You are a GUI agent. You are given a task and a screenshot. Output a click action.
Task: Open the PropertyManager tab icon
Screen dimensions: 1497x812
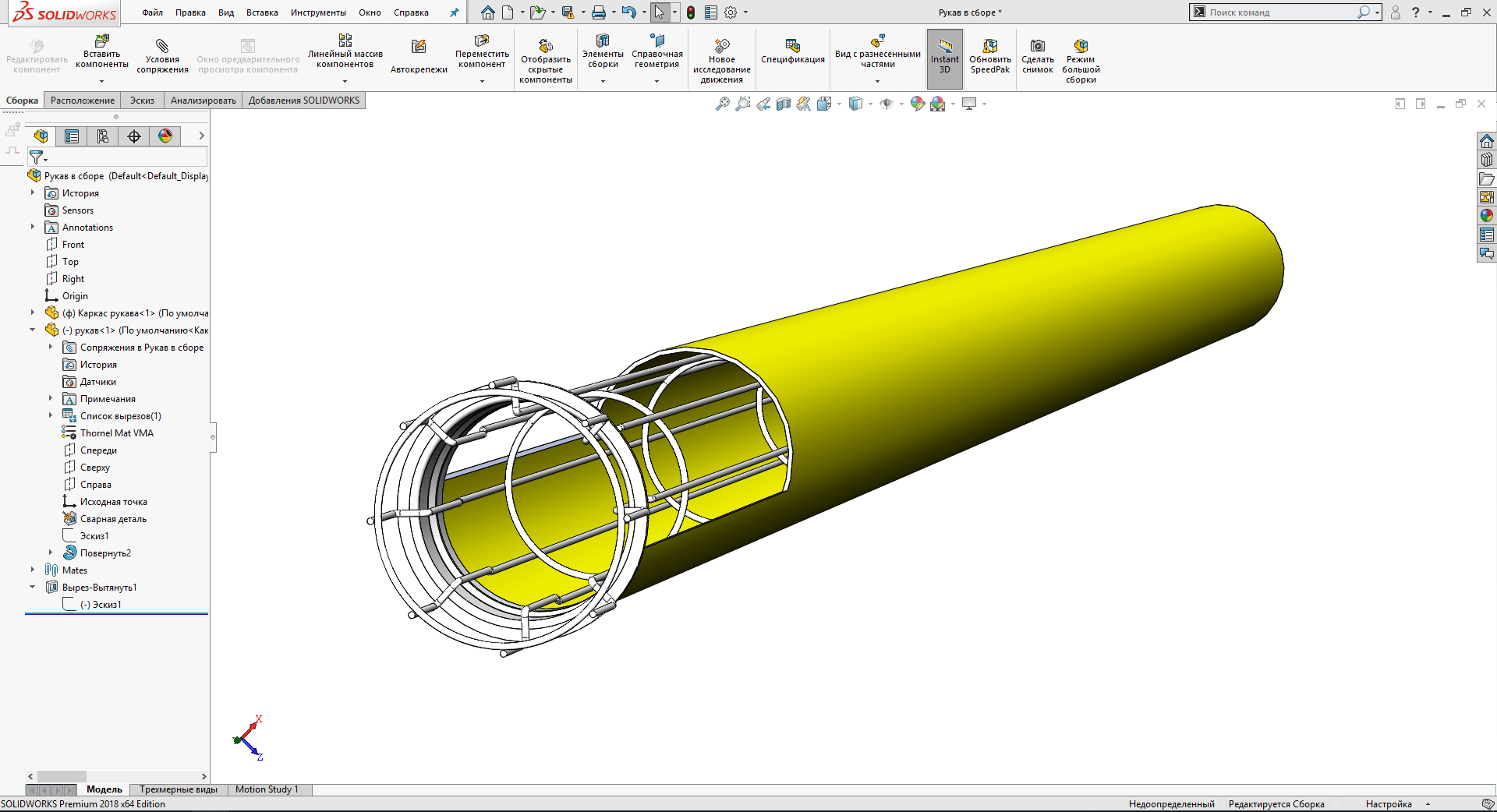click(x=72, y=136)
